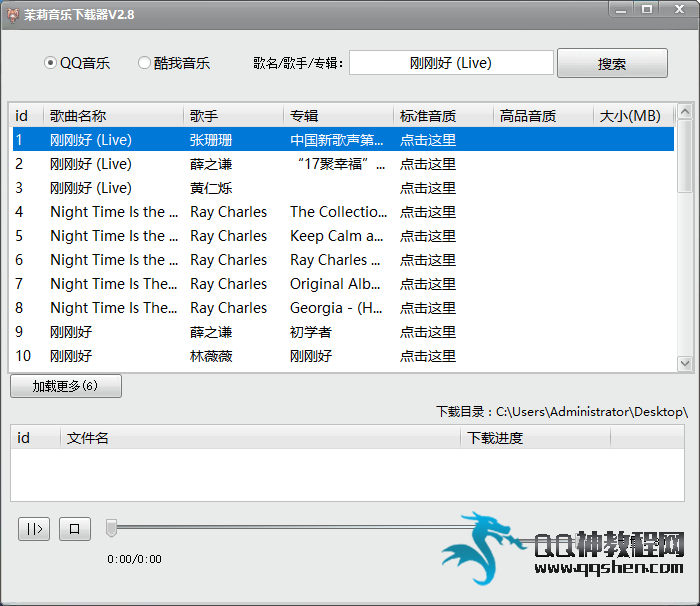Click the 文件名 column header in download list
700x606 pixels.
[x=260, y=438]
